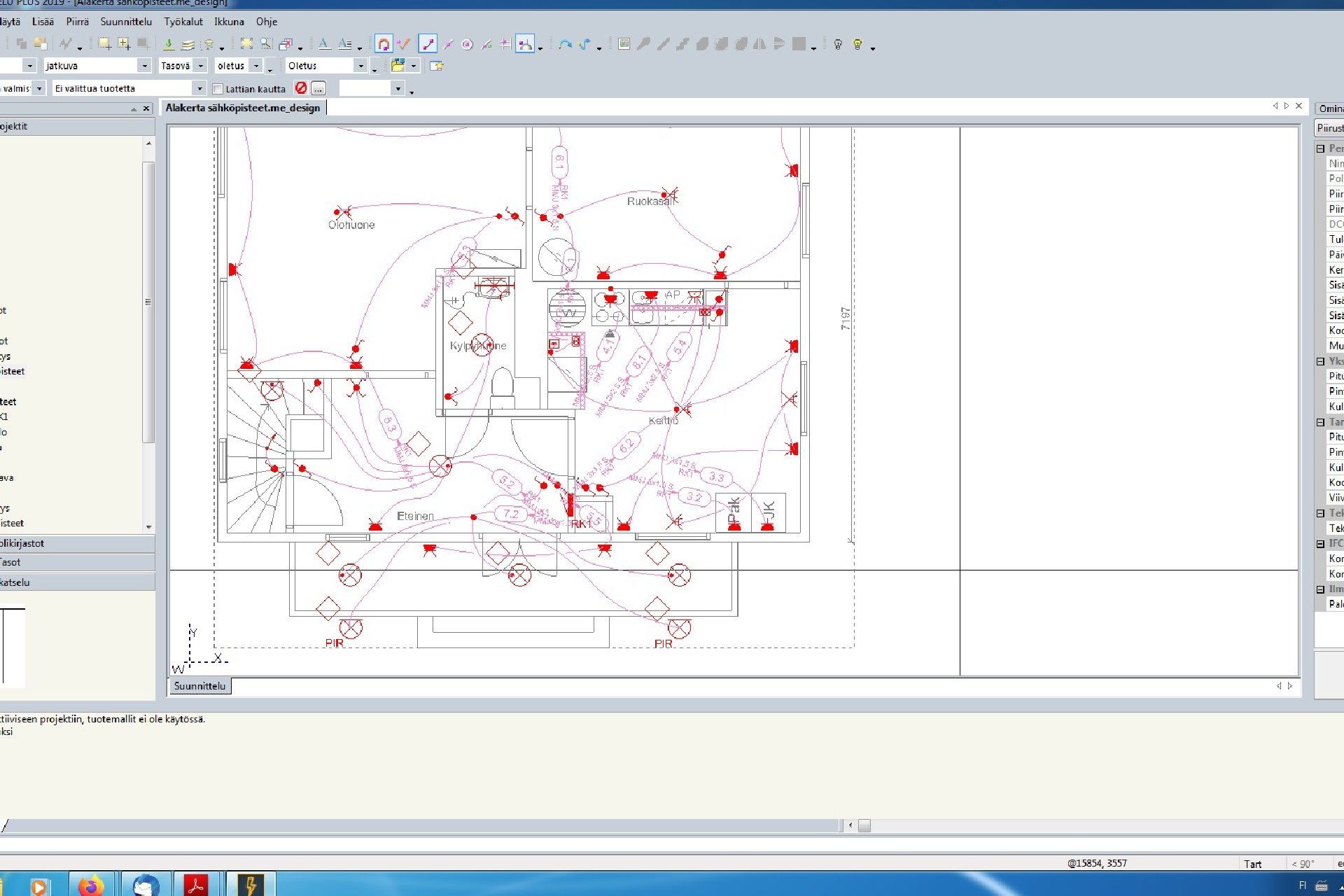Open the Tasot panel header
This screenshot has width=1344, height=896.
tap(77, 562)
